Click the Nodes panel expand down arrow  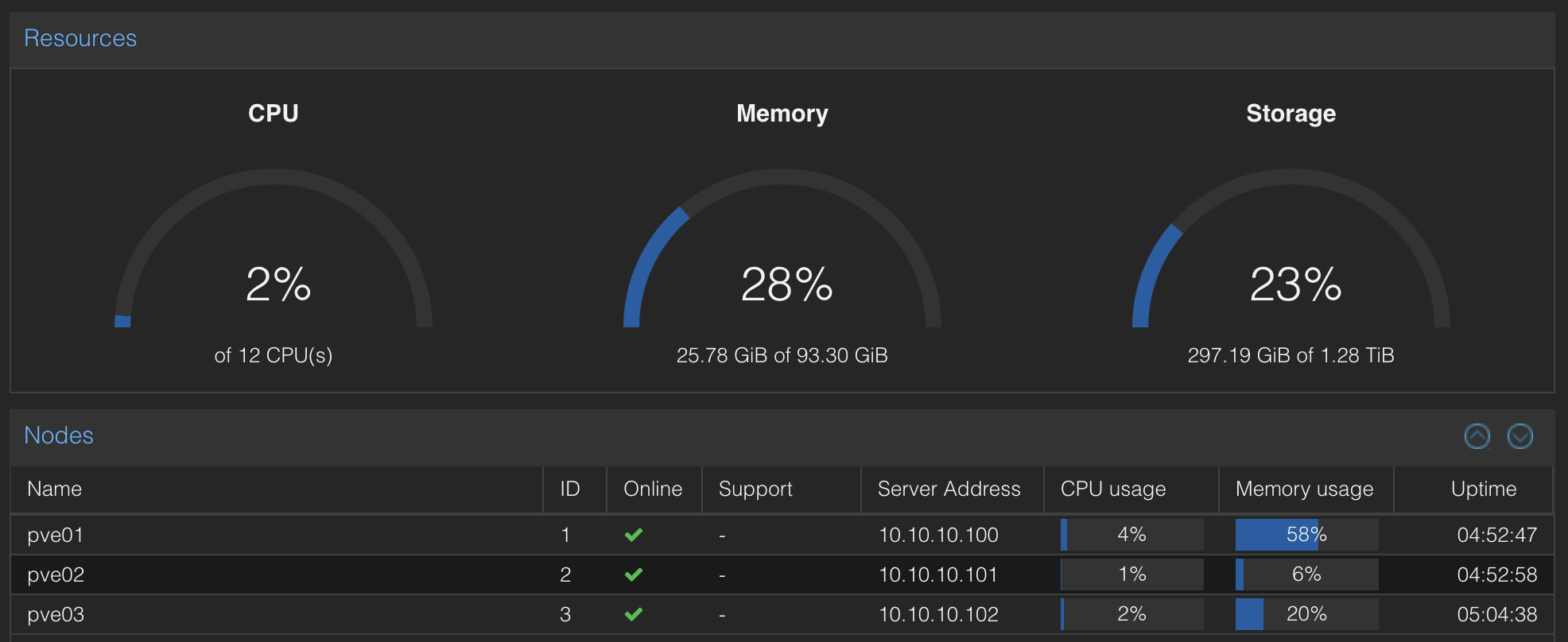click(x=1519, y=436)
